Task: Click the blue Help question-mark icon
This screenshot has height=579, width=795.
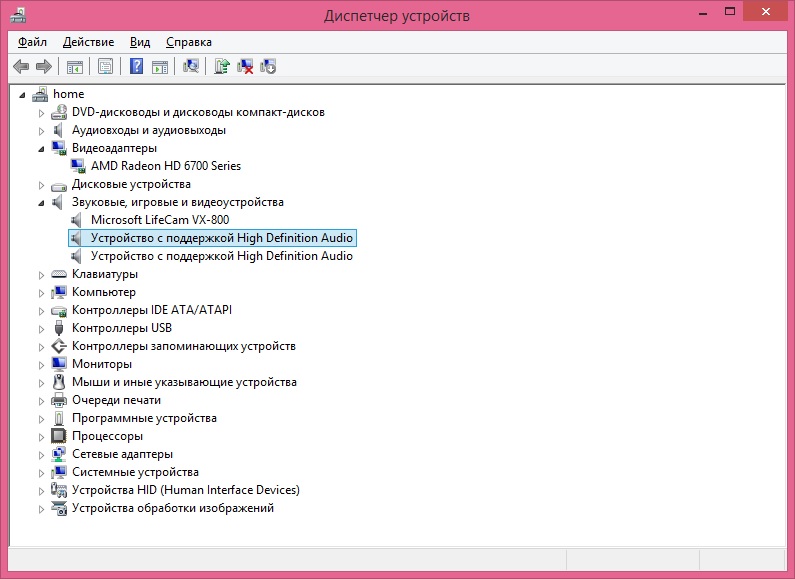Action: click(137, 66)
